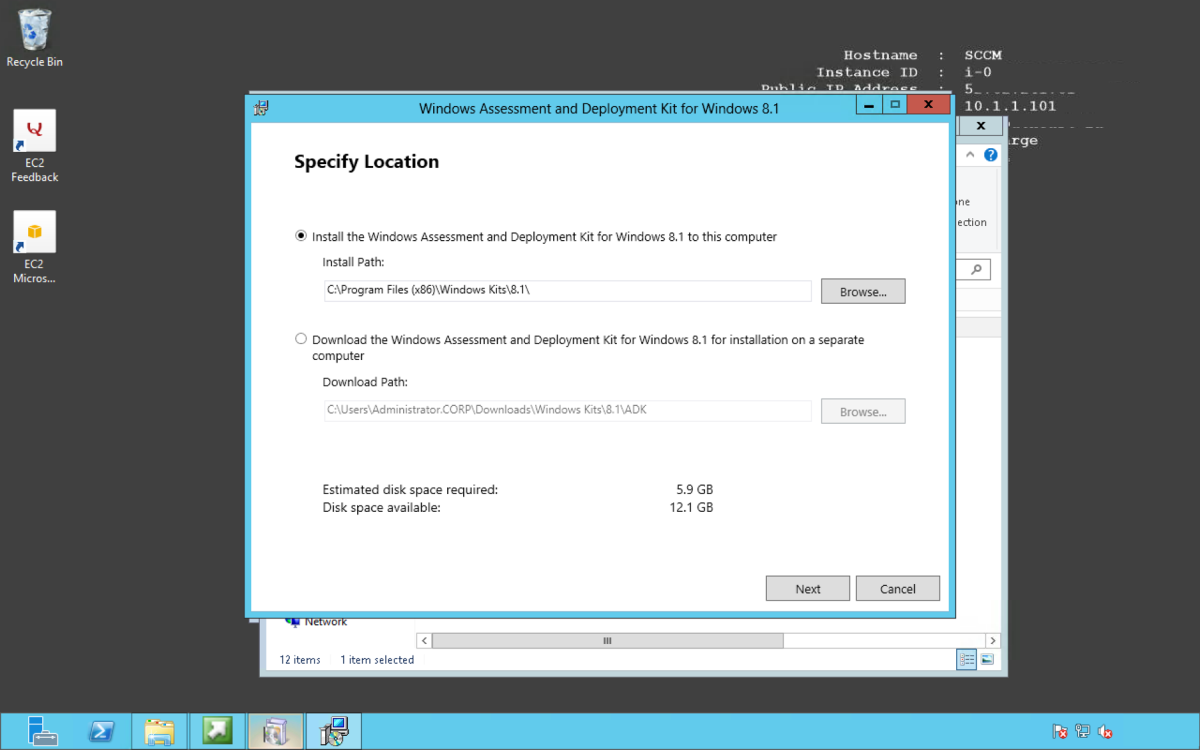
Task: Launch Windows PowerShell from the taskbar
Action: click(x=101, y=731)
